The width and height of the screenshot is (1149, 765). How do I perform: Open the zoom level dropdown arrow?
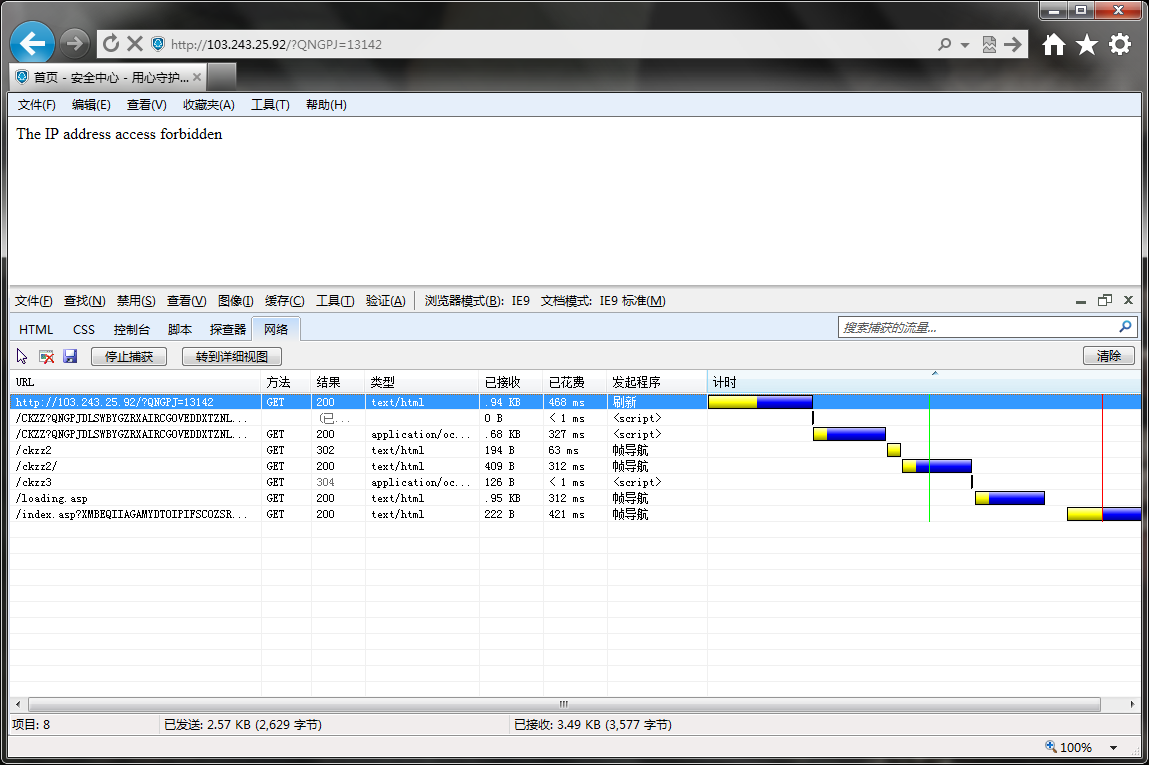pyautogui.click(x=1114, y=747)
